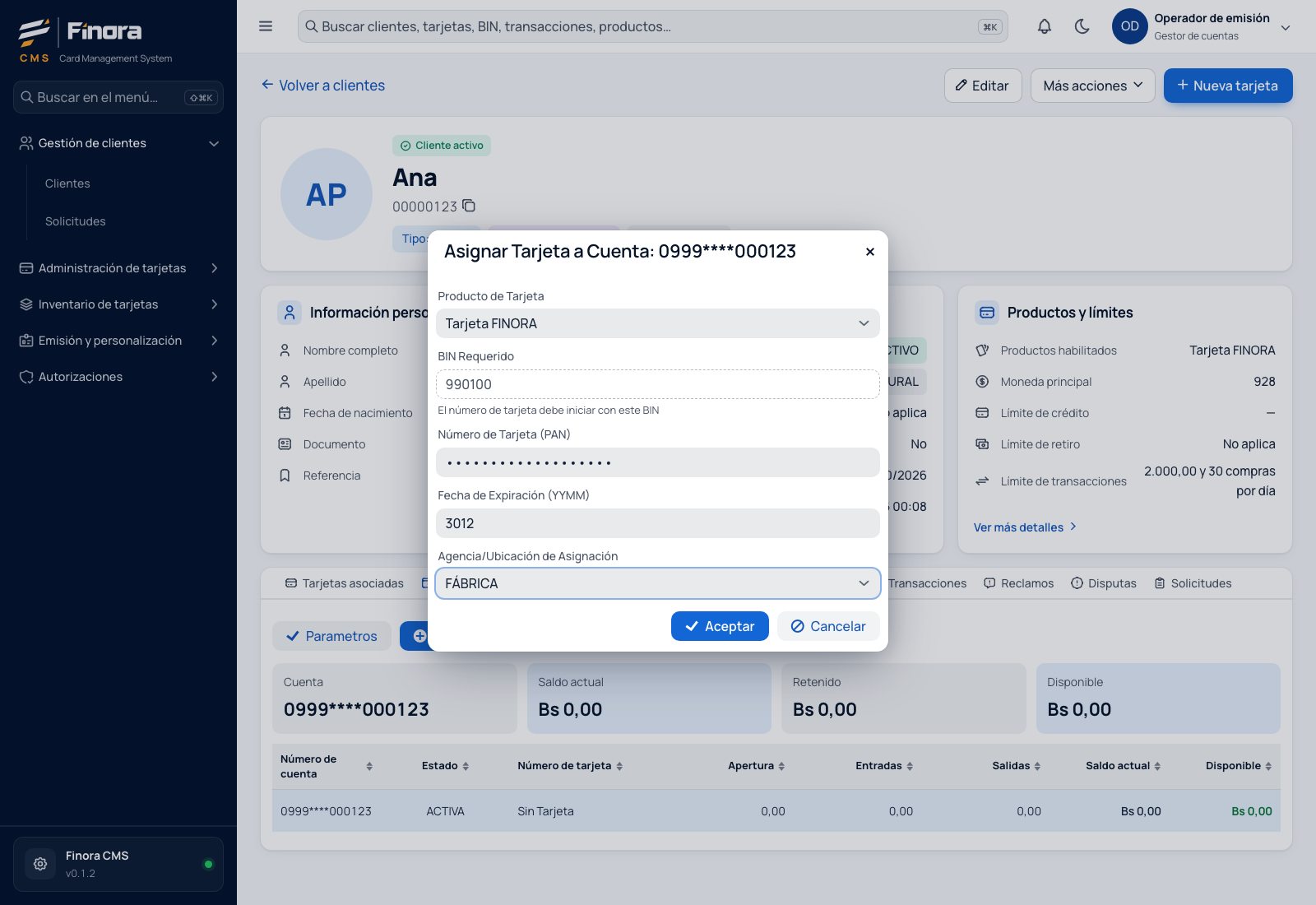Click the Número de Tarjeta (PAN) field

(658, 462)
